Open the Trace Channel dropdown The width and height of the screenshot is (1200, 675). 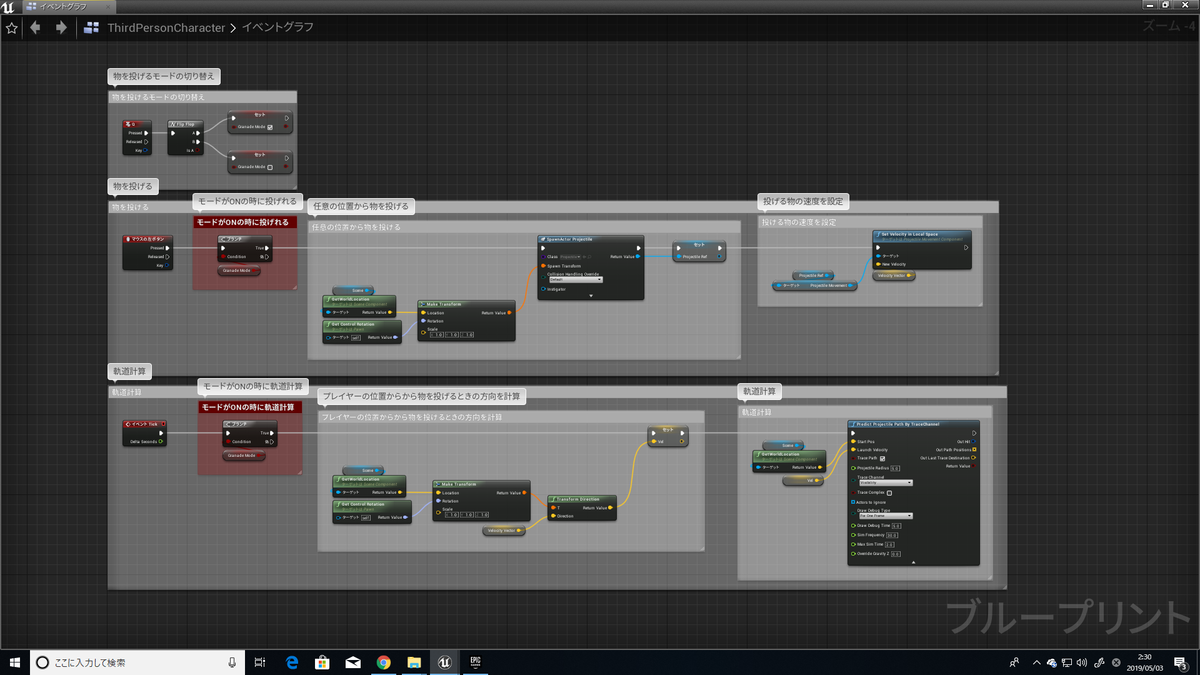885,482
